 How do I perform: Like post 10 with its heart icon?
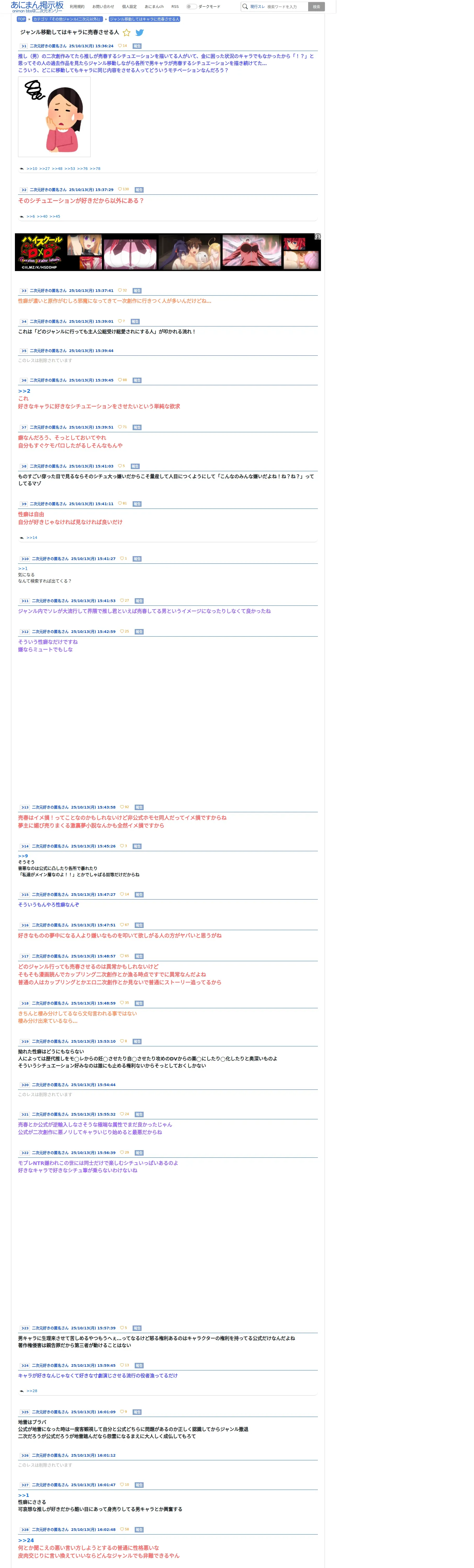point(122,558)
